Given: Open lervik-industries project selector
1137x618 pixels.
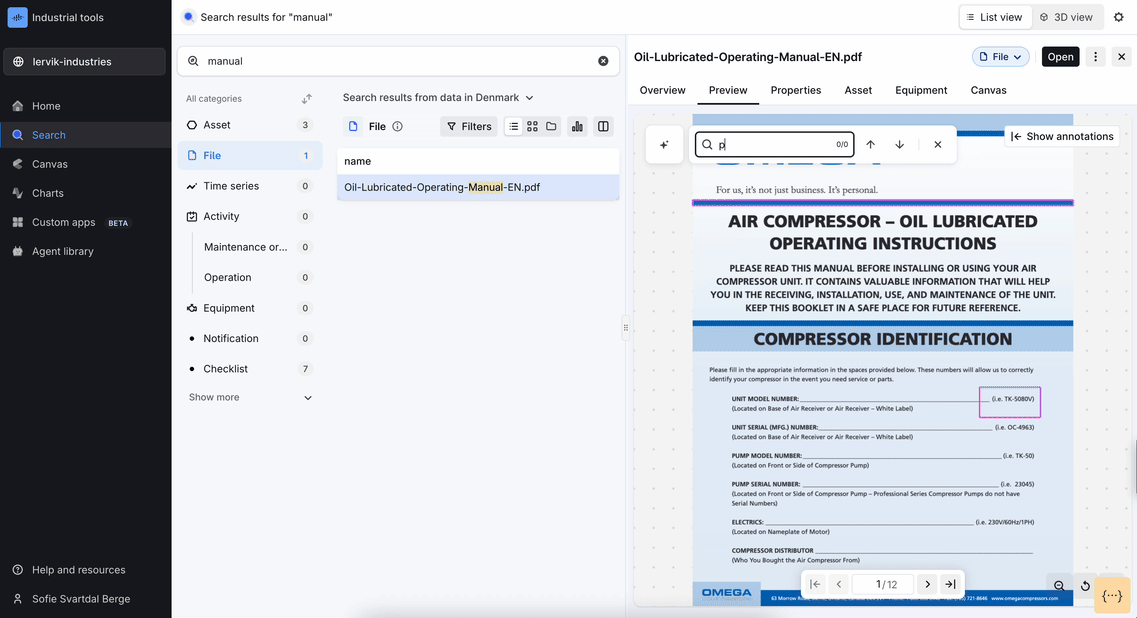Looking at the screenshot, I should 85,62.
